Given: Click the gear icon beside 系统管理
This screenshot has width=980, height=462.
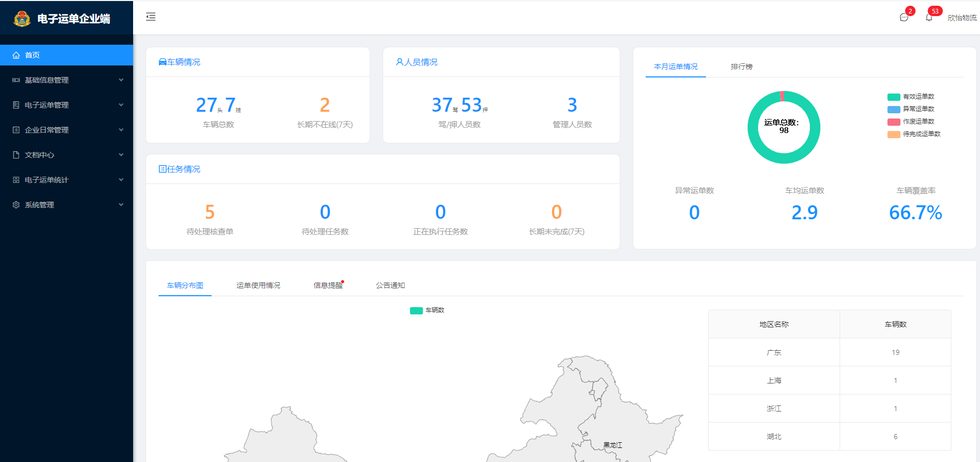Looking at the screenshot, I should coord(16,204).
